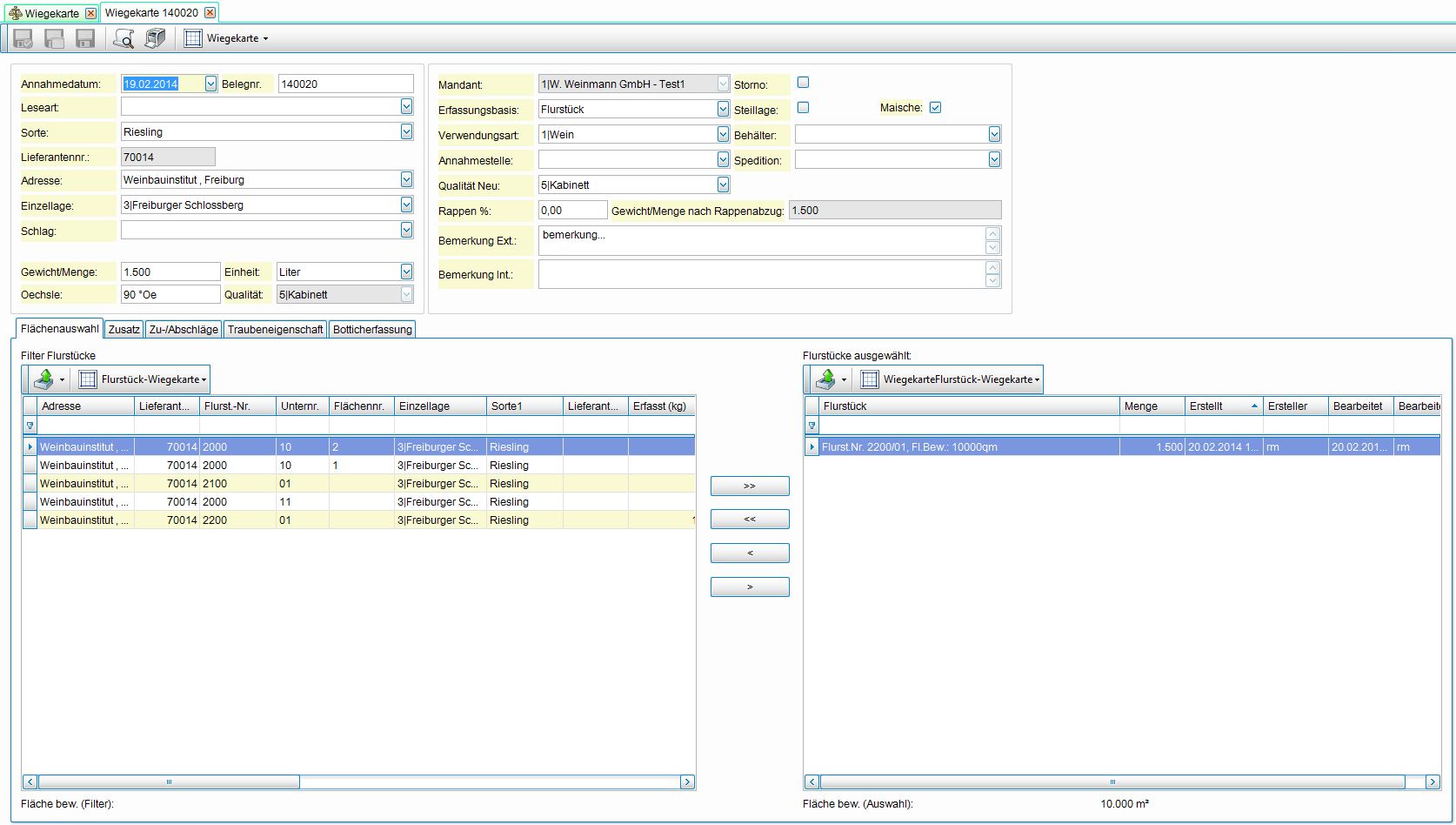Open the Sorte dropdown arrow
1456x825 pixels.
406,131
